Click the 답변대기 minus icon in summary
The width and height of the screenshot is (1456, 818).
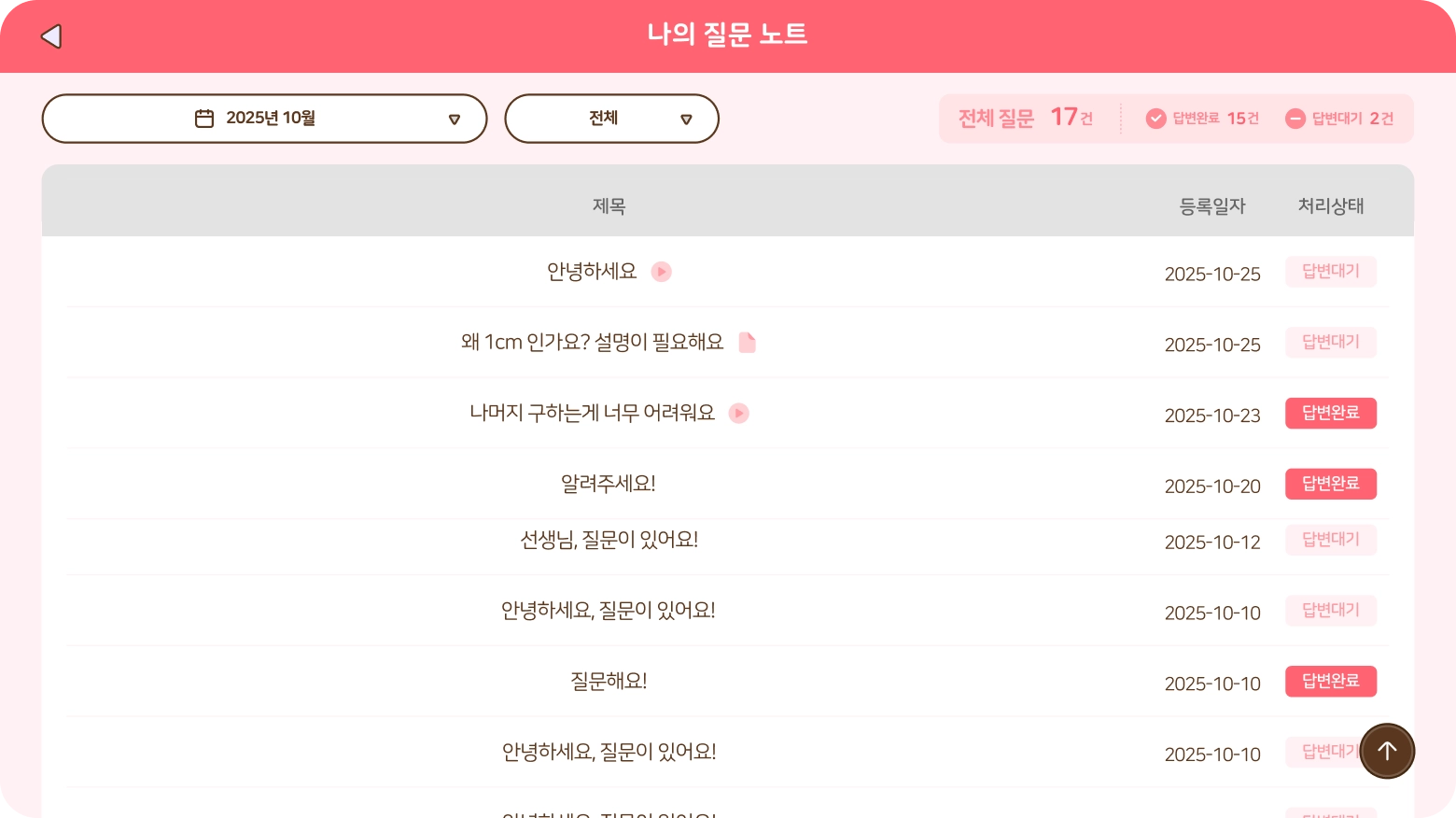coord(1295,119)
